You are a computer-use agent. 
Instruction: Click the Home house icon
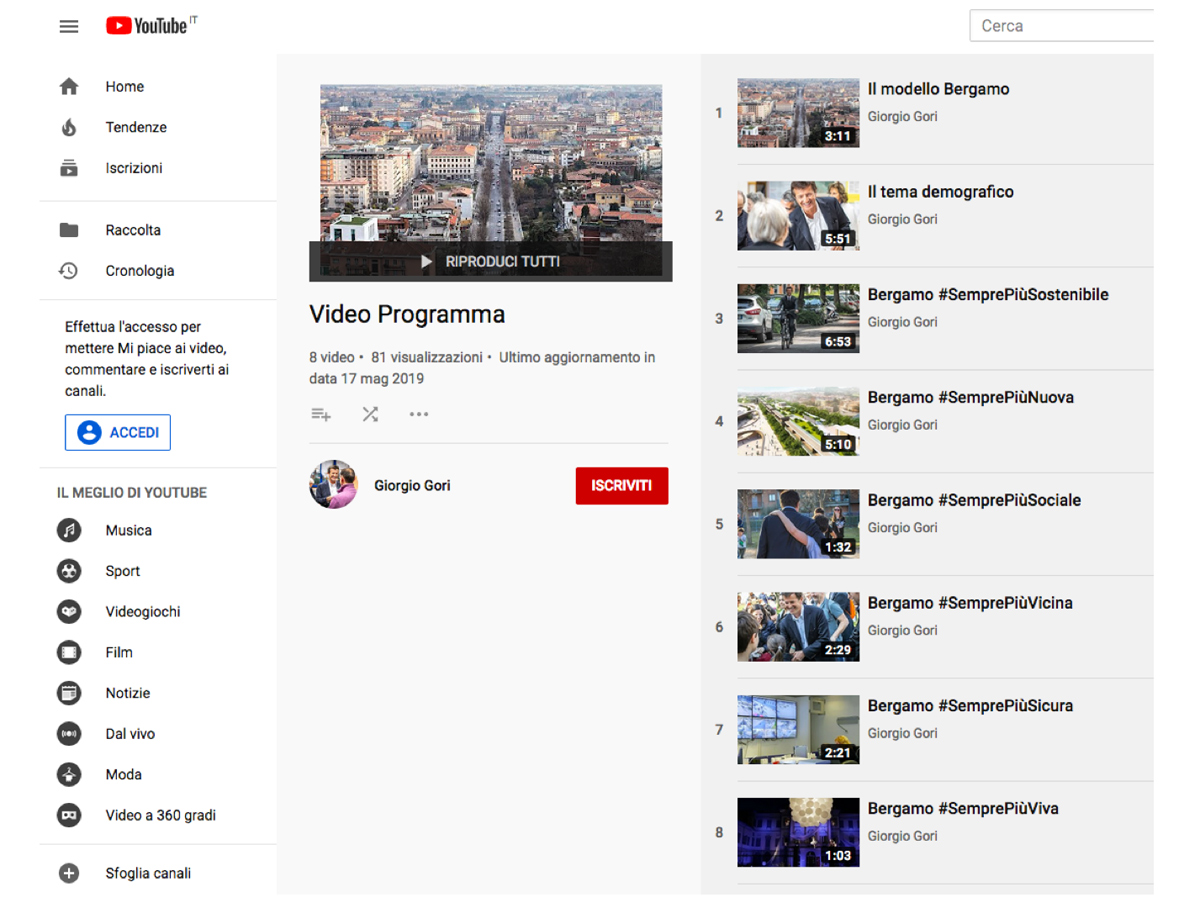69,87
